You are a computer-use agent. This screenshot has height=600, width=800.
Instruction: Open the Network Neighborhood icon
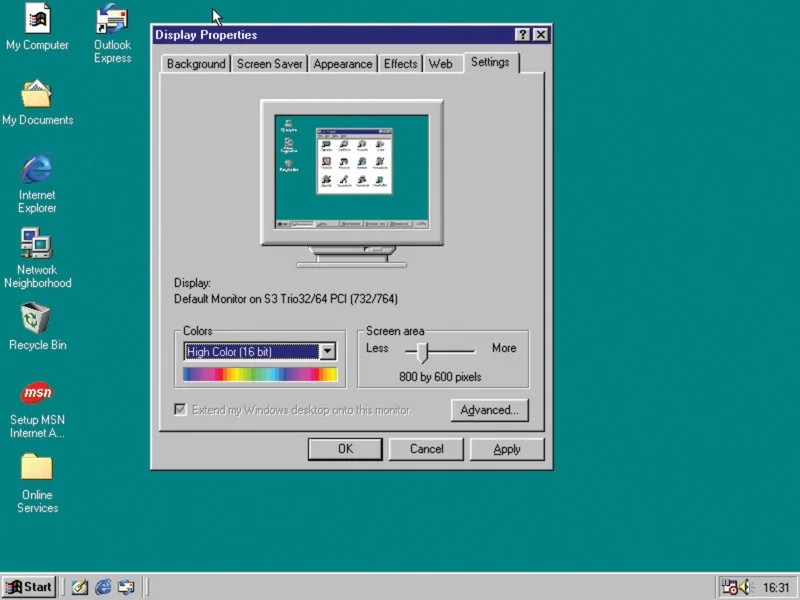tap(36, 245)
